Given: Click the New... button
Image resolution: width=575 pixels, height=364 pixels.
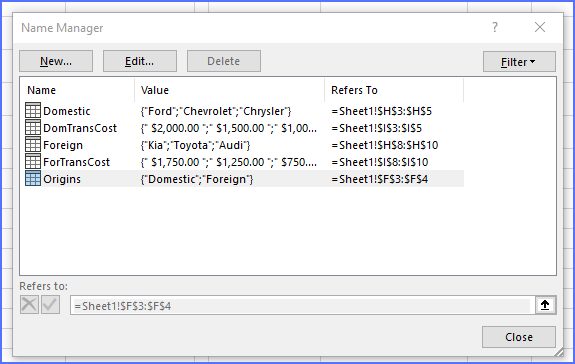Looking at the screenshot, I should [56, 61].
